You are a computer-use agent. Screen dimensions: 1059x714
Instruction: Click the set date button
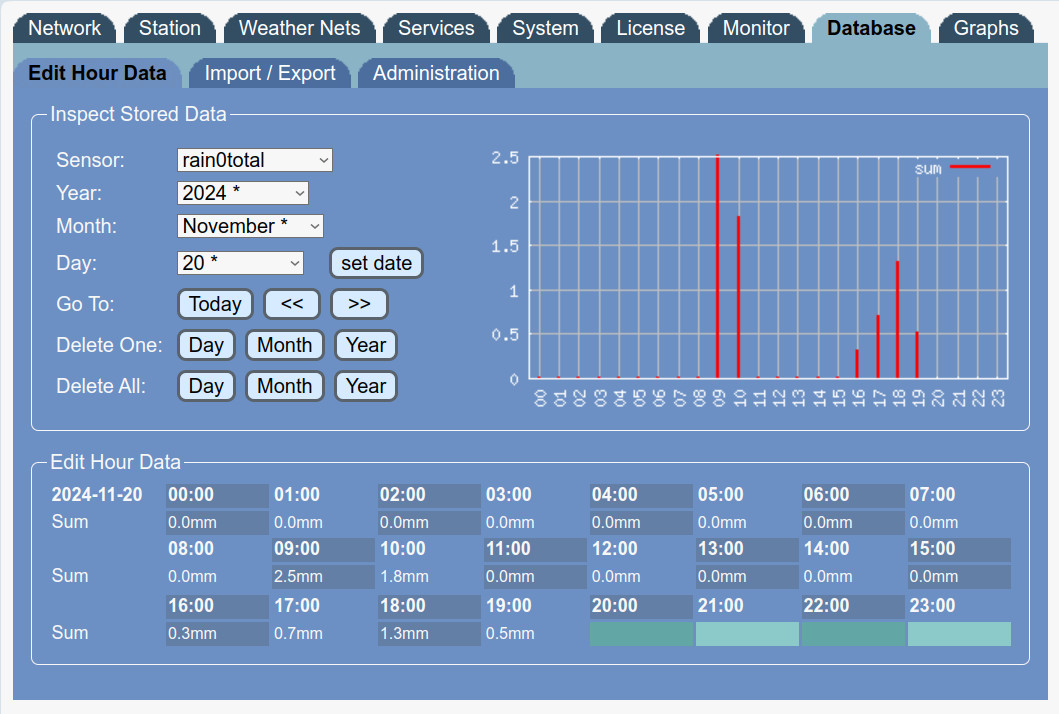[x=376, y=263]
